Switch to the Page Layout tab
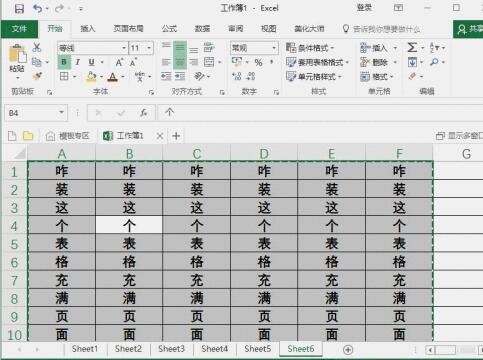Image resolution: width=483 pixels, height=360 pixels. point(128,29)
